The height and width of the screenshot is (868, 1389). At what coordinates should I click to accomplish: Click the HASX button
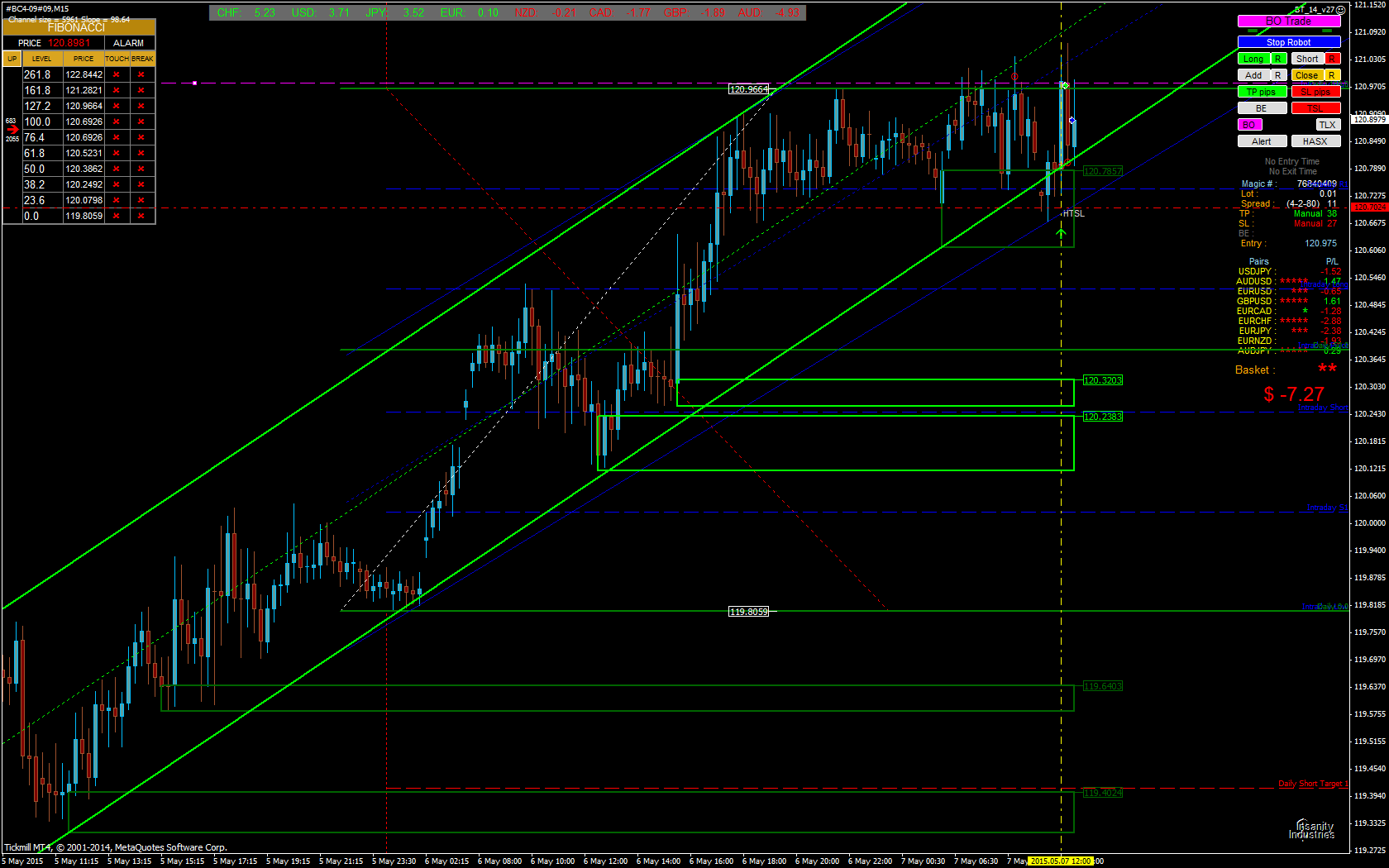coord(1315,141)
